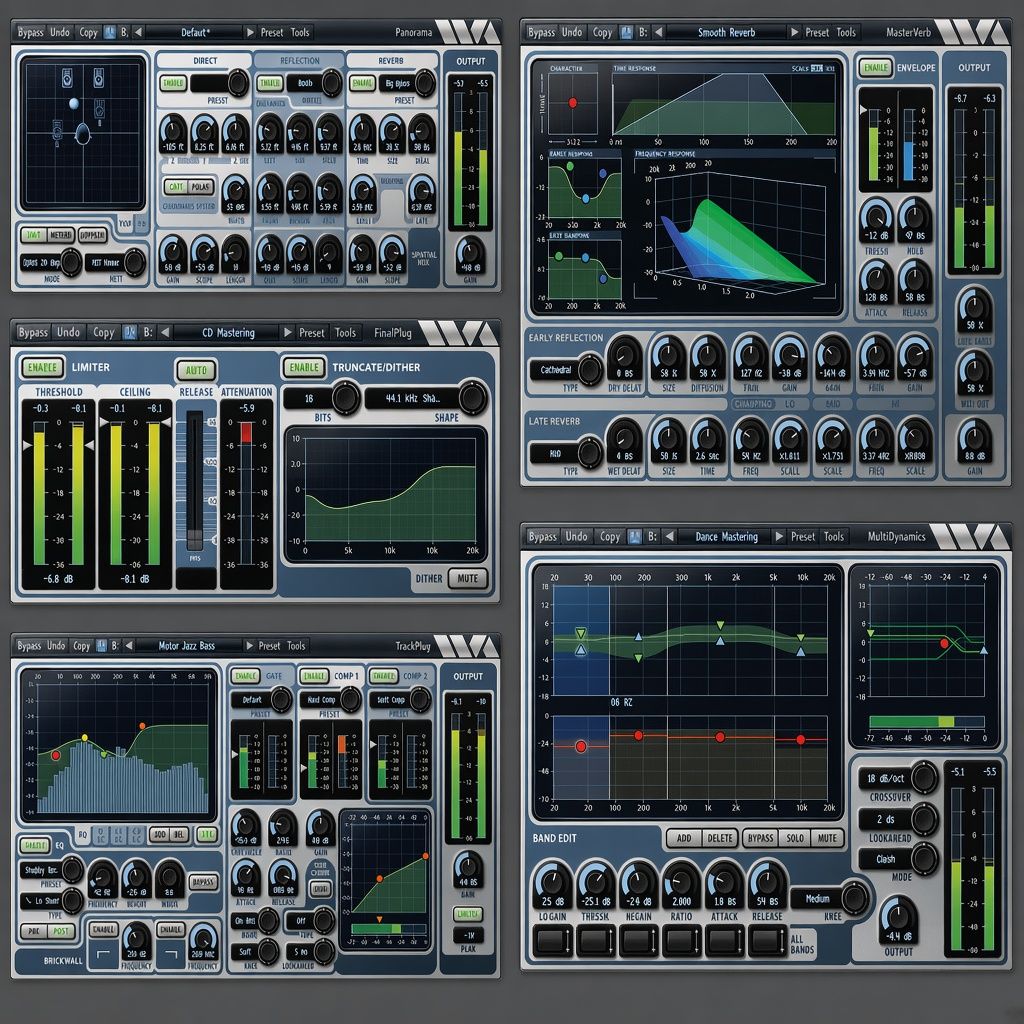1024x1024 pixels.
Task: Go to previous preset in MultiDynamics
Action: pos(669,537)
